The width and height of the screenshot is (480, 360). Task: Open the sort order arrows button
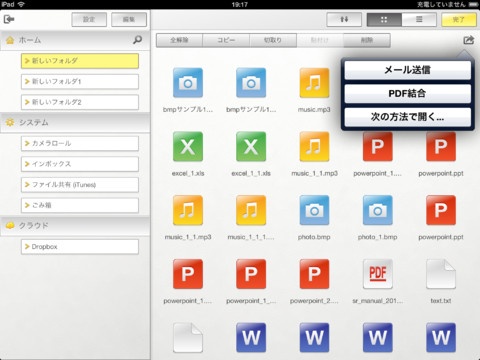344,20
